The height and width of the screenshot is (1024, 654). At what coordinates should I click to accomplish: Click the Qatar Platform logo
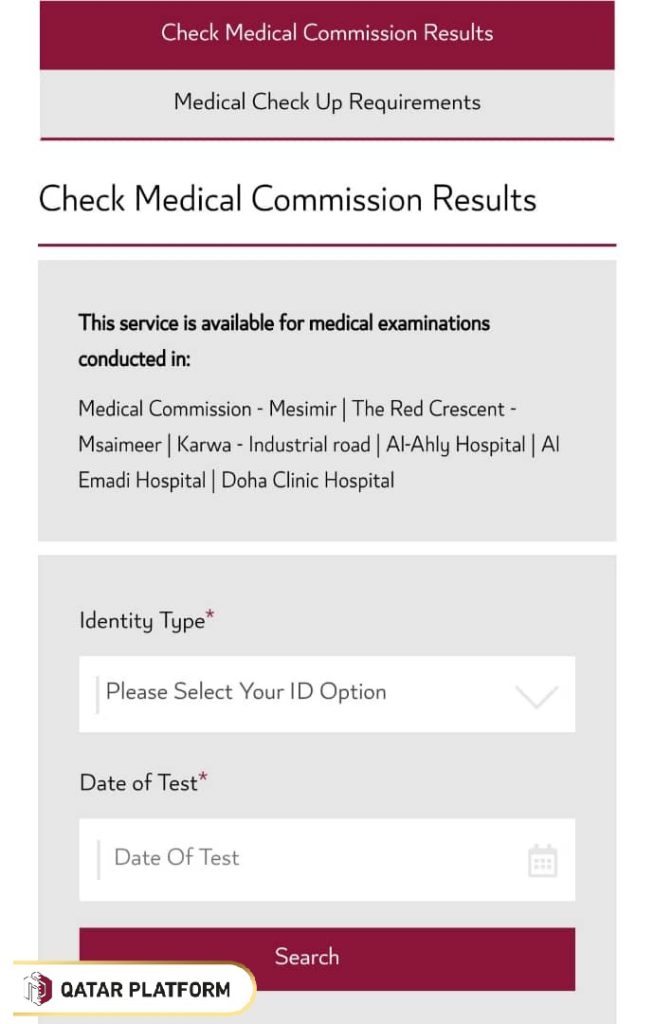130,990
